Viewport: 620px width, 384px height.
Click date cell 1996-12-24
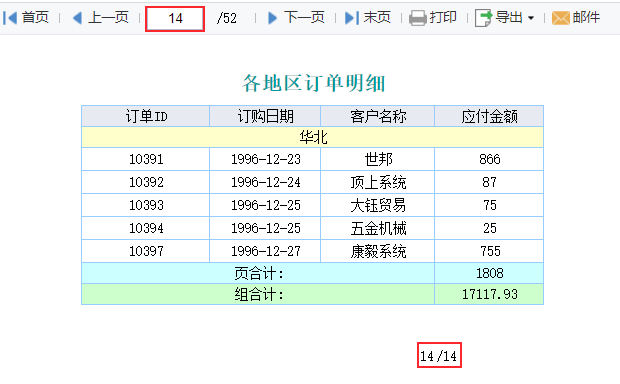tap(265, 182)
